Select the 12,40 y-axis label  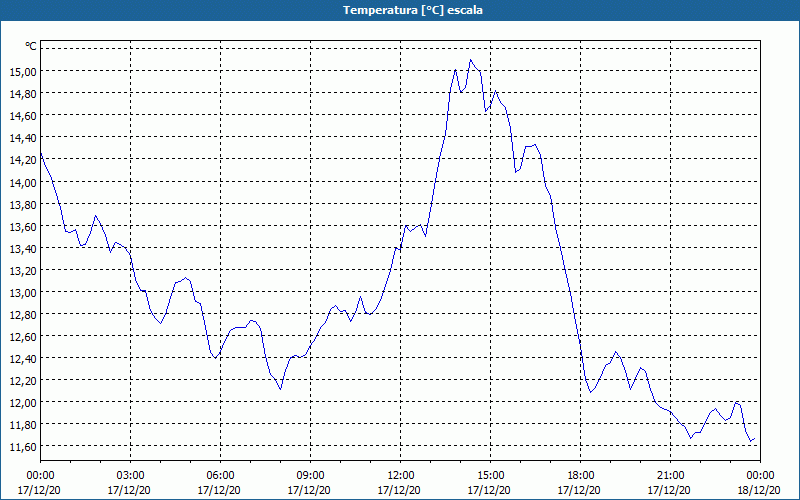coord(23,359)
